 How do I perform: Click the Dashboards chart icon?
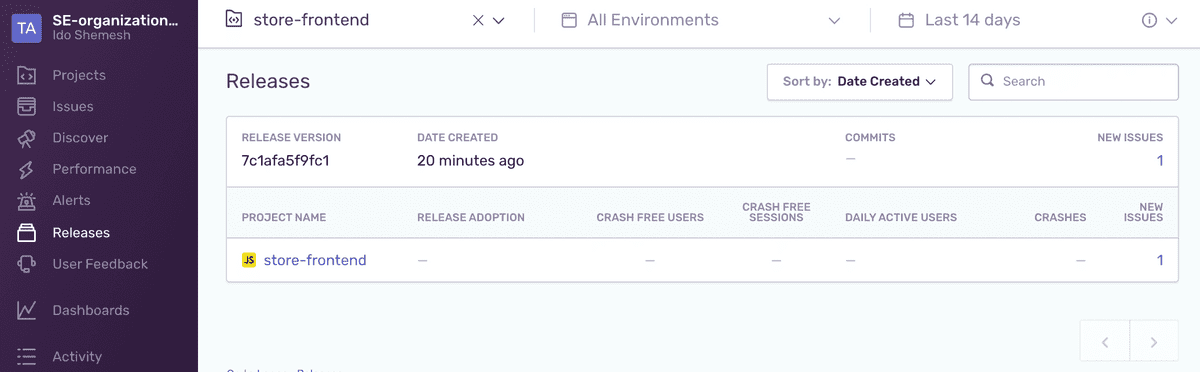pyautogui.click(x=27, y=310)
